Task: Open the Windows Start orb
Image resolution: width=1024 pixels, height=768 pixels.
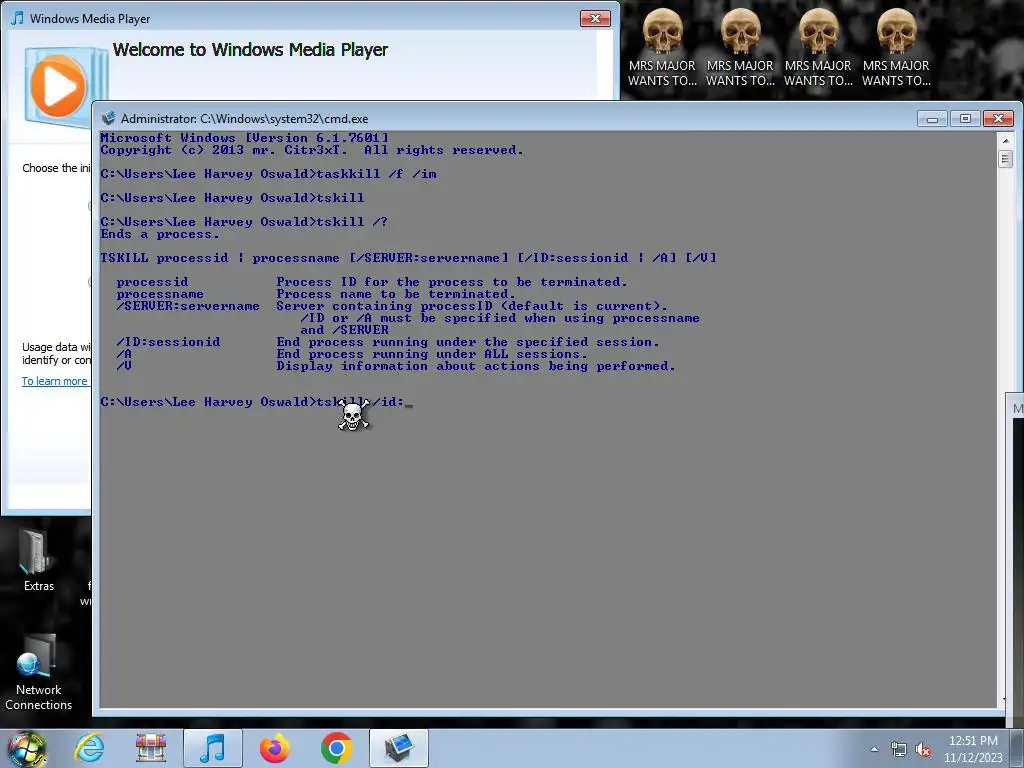Action: click(26, 748)
